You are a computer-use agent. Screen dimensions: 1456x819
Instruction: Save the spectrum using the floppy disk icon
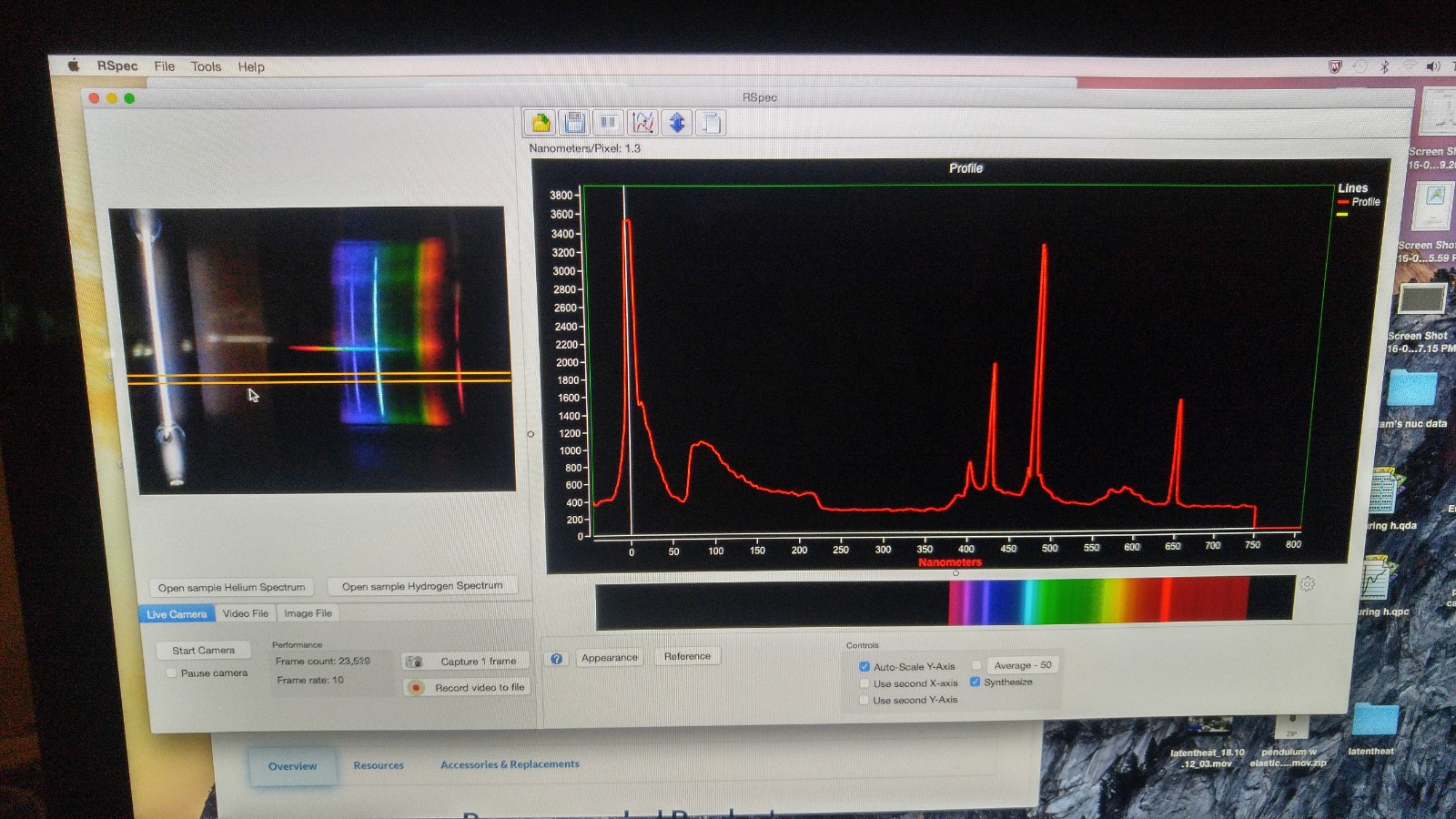pos(573,122)
